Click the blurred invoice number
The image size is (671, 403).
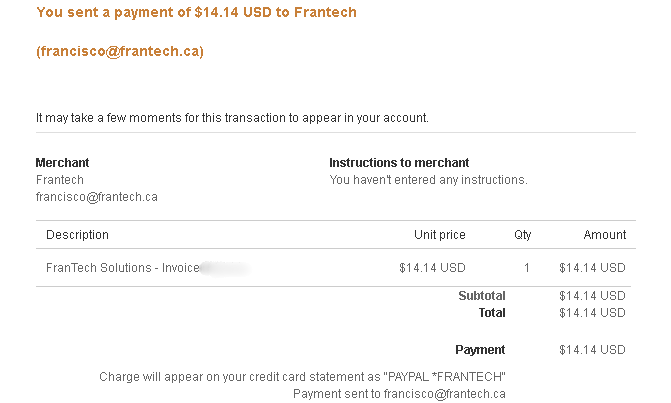pyautogui.click(x=225, y=268)
